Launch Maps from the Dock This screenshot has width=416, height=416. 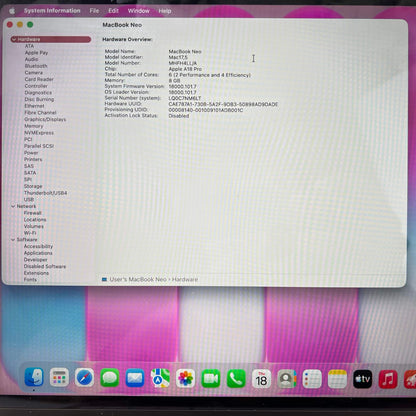pos(160,378)
